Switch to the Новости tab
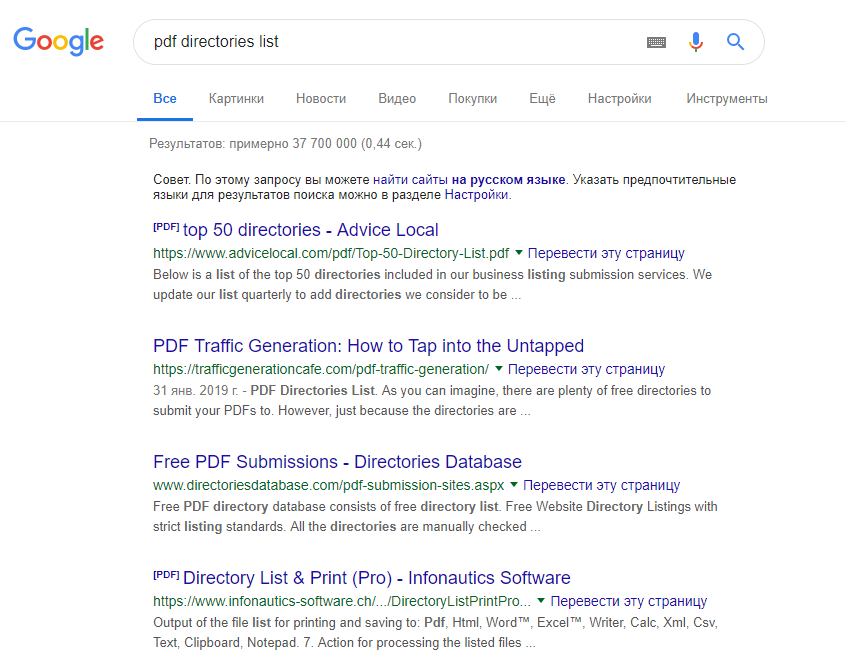846x671 pixels. coord(321,99)
